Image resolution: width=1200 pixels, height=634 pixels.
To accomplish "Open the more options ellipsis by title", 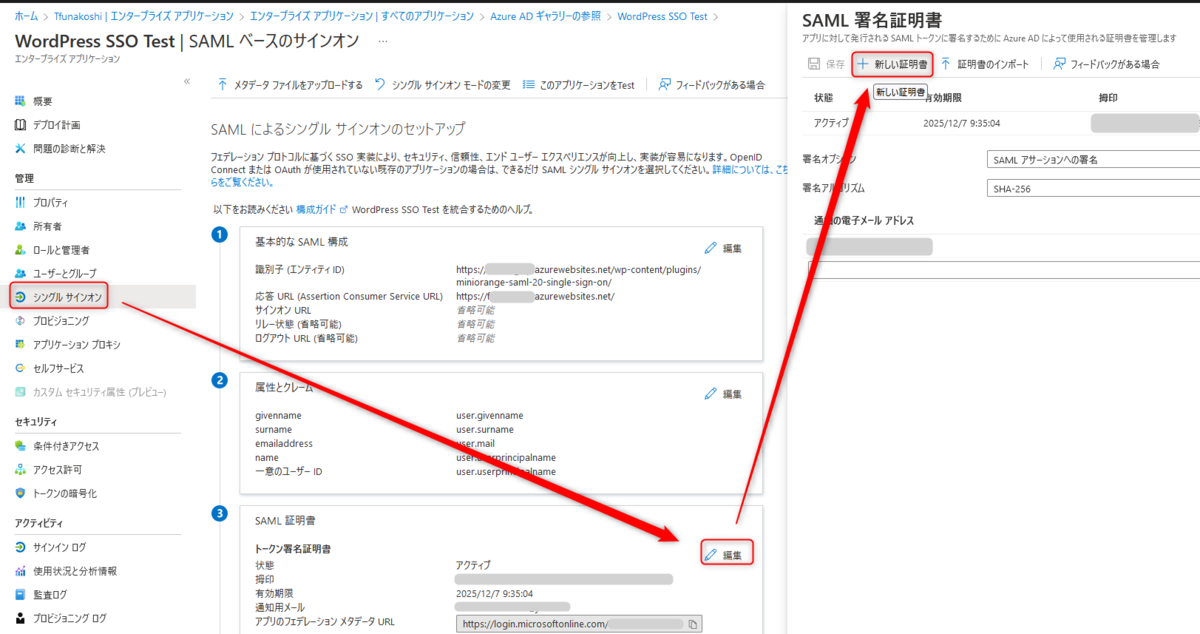I will point(381,41).
